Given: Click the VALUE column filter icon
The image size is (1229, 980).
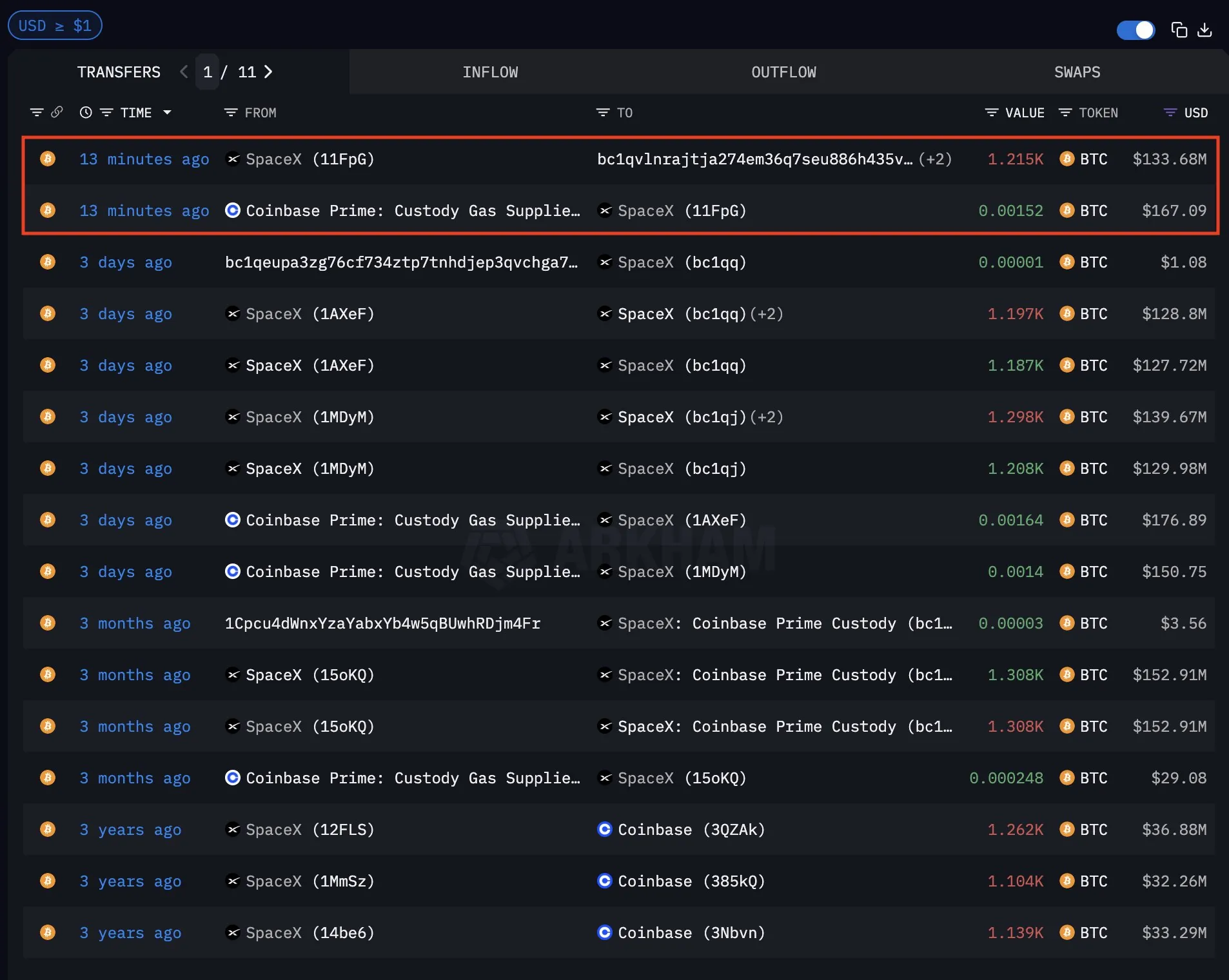Looking at the screenshot, I should pyautogui.click(x=991, y=113).
